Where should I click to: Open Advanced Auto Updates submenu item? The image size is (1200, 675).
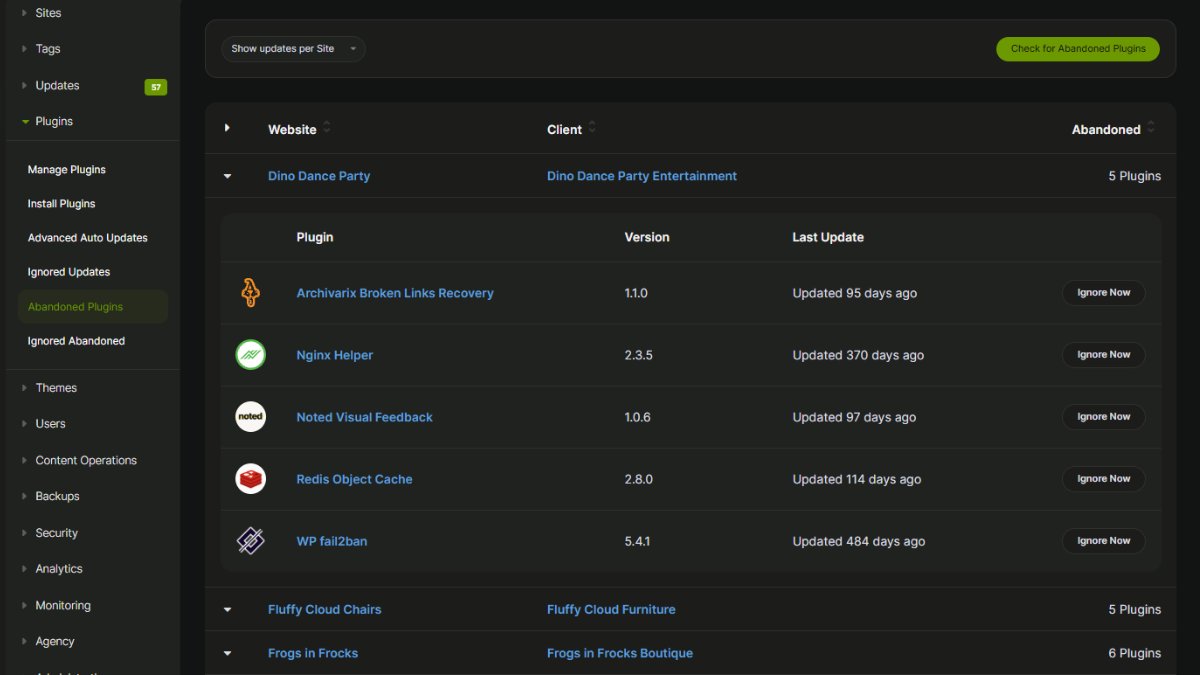88,238
